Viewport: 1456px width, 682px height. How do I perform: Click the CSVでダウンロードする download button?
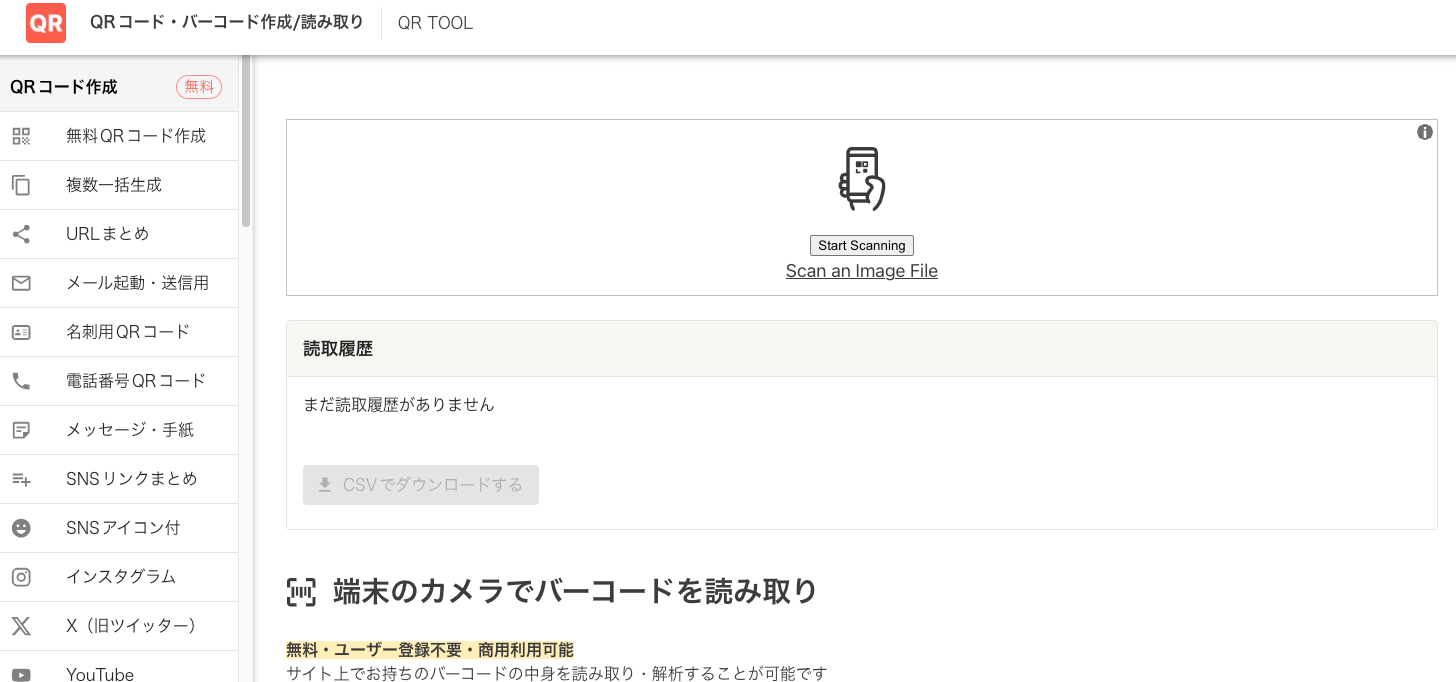[x=420, y=484]
